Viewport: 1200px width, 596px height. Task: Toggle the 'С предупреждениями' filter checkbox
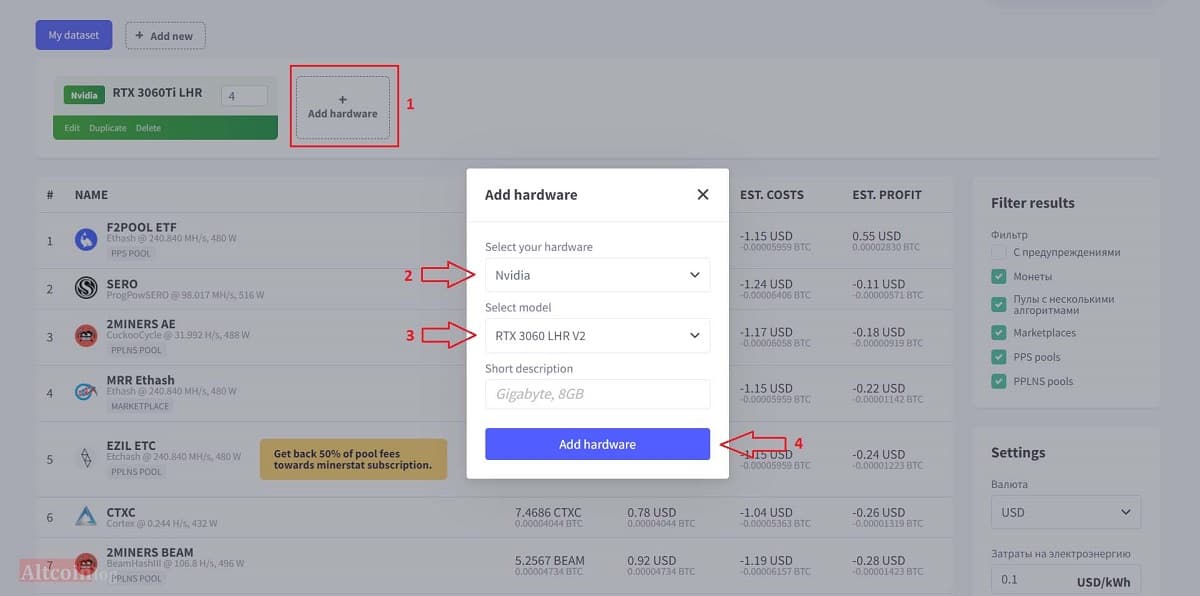click(x=999, y=252)
